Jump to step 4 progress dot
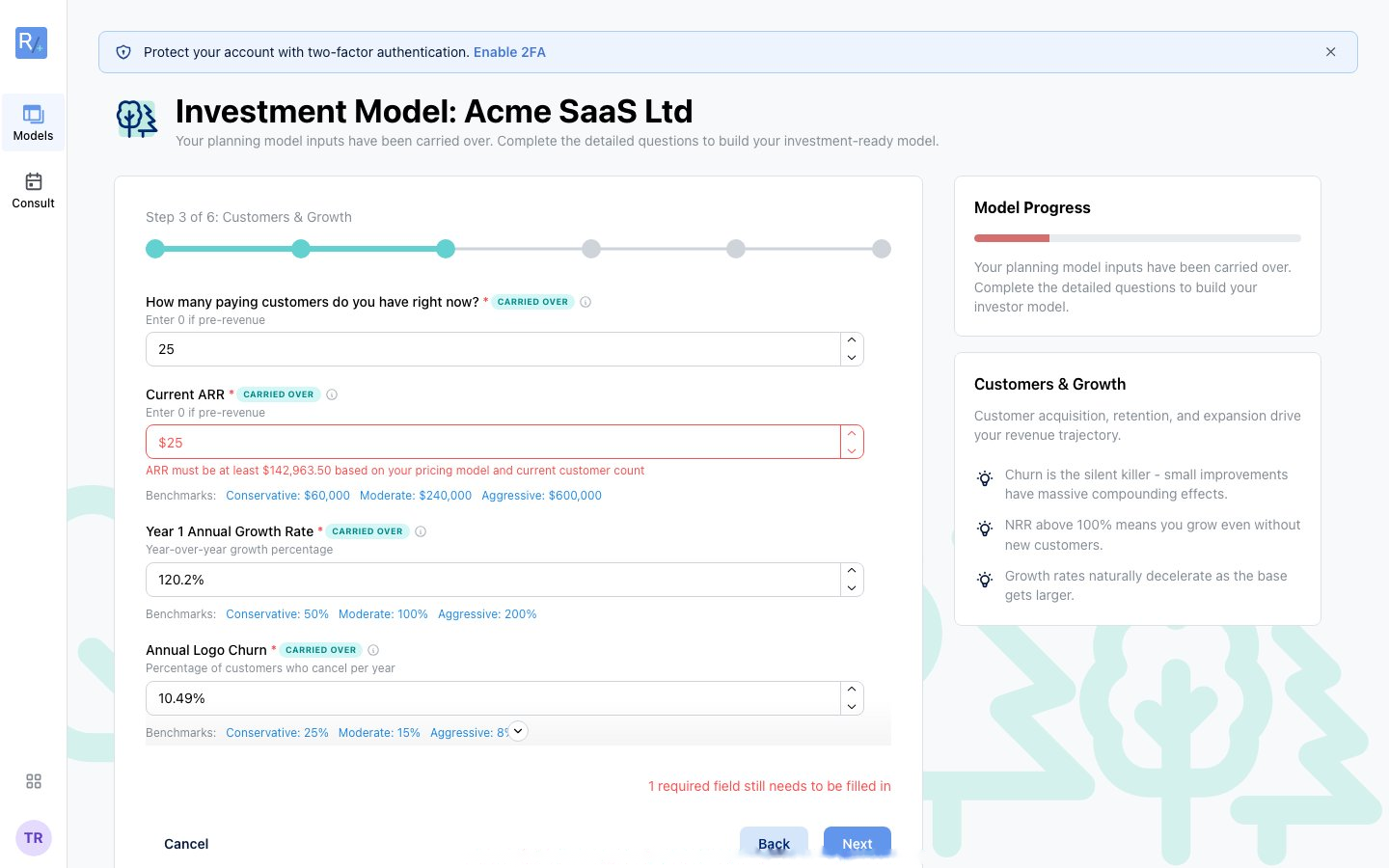Viewport: 1389px width, 868px height. [591, 249]
